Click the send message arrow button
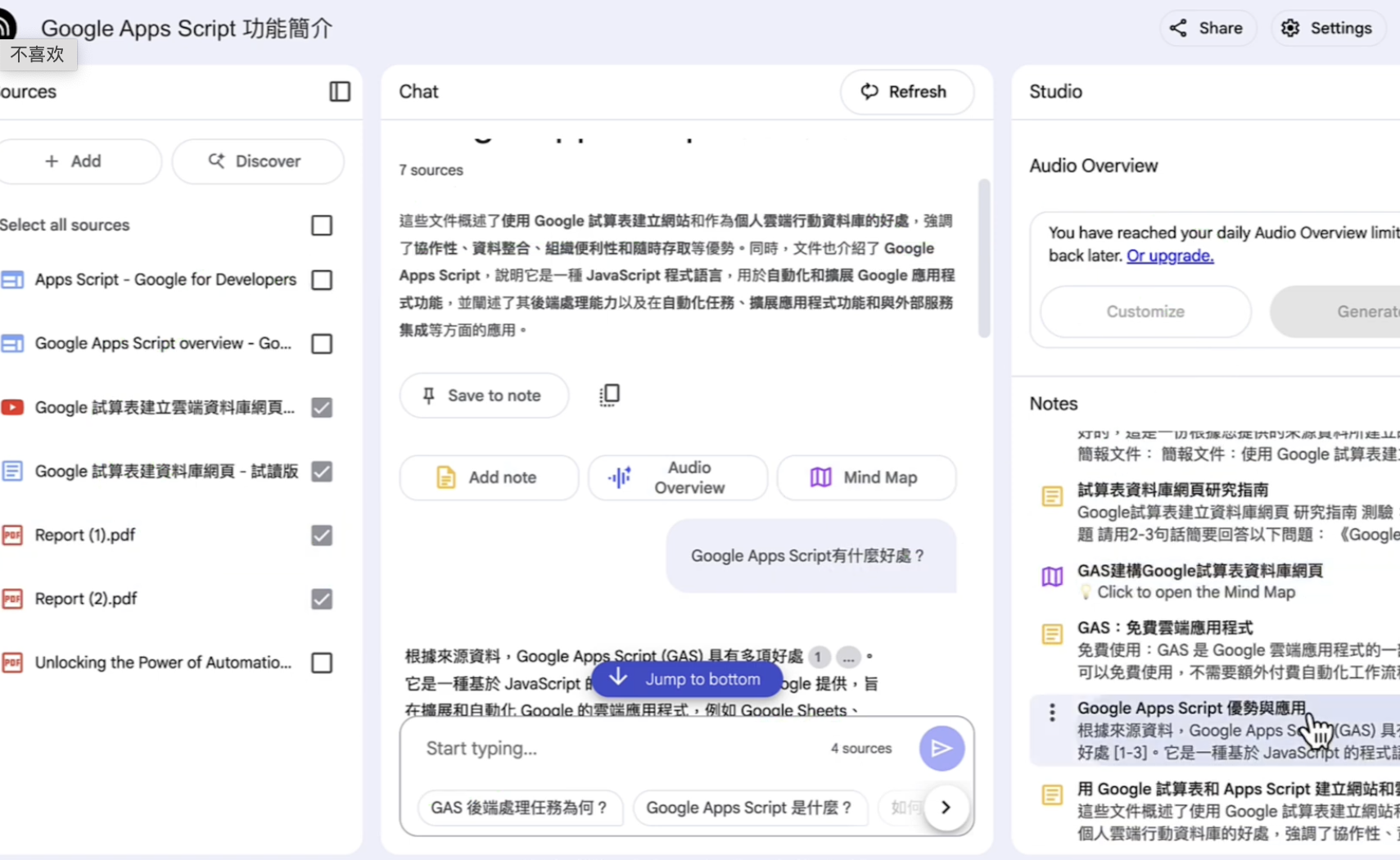The height and width of the screenshot is (860, 1400). [942, 749]
